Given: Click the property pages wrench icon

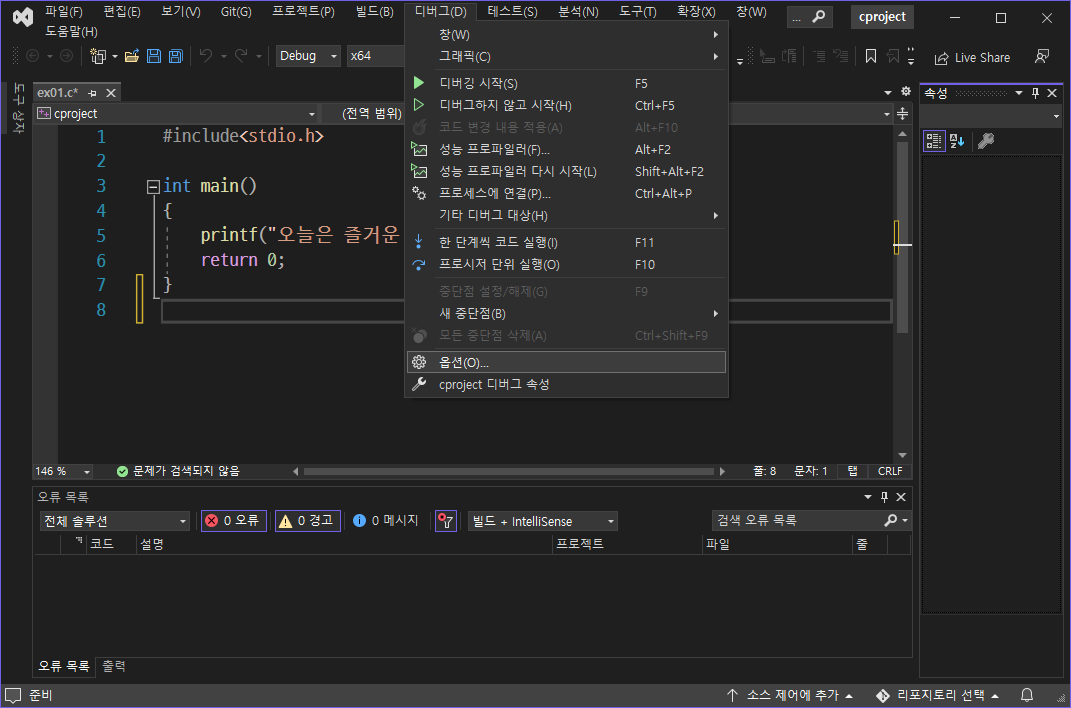Looking at the screenshot, I should tap(986, 141).
